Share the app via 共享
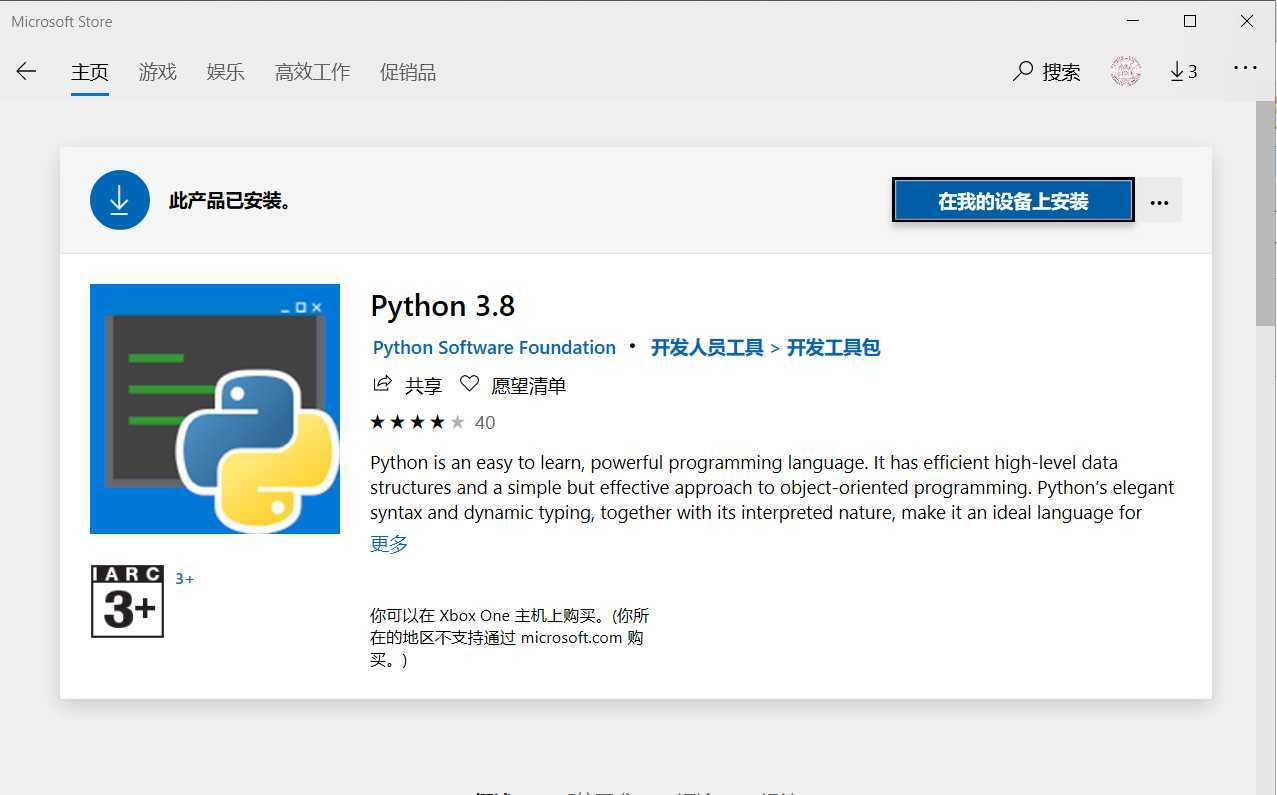This screenshot has height=795, width=1277. [x=407, y=385]
